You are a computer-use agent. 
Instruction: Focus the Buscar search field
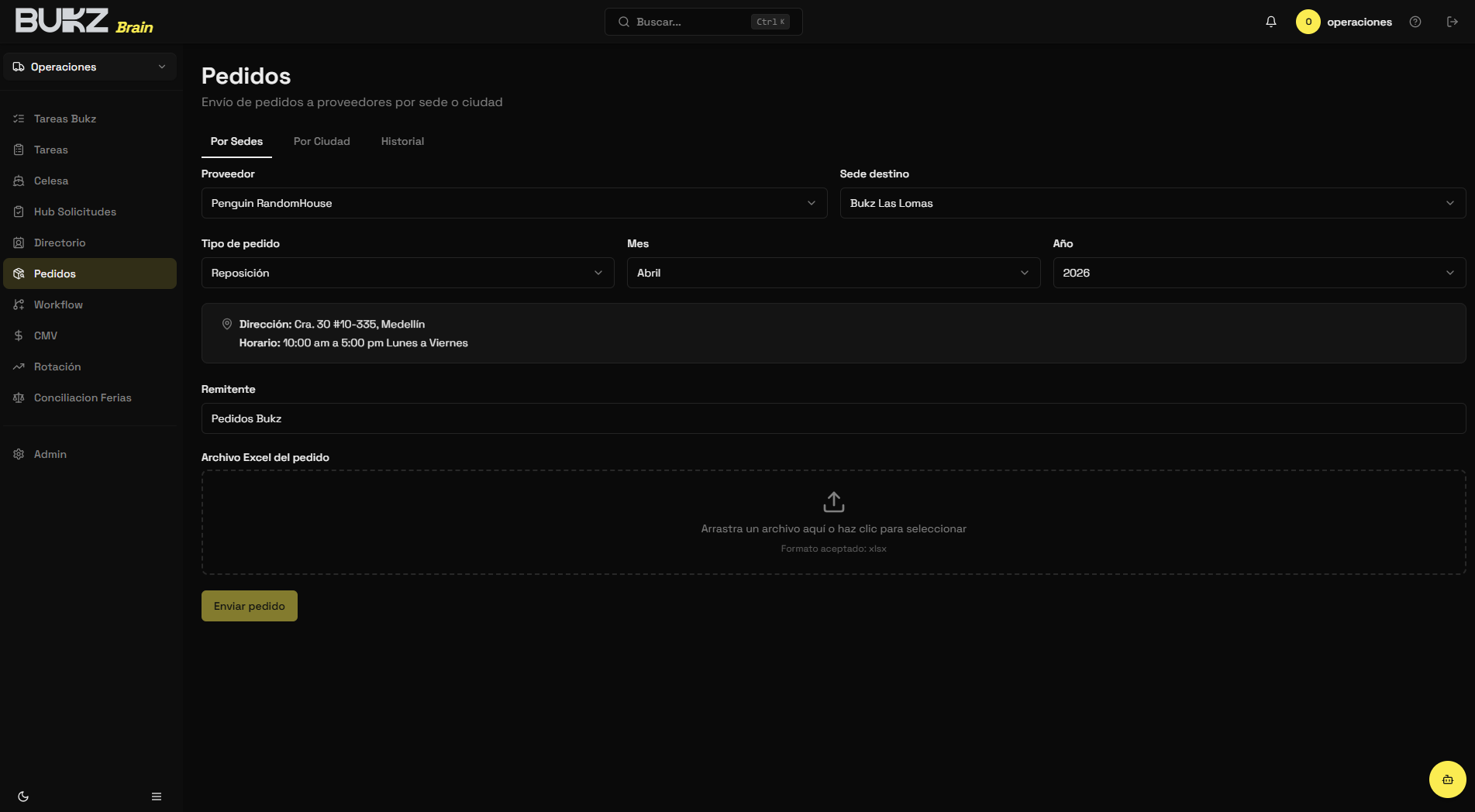click(x=704, y=22)
